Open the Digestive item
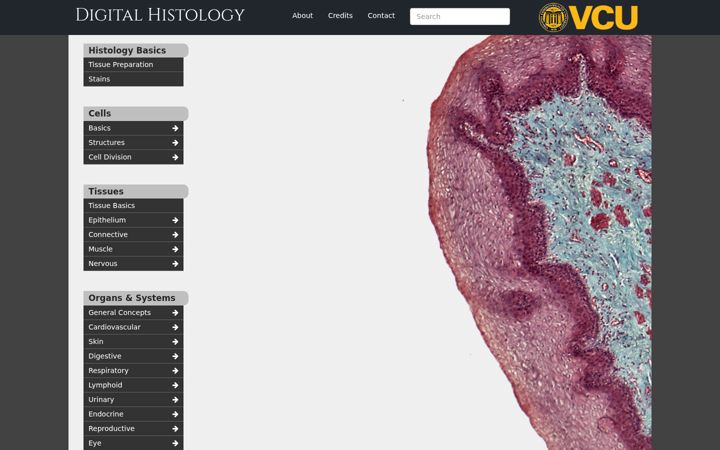720x450 pixels. 133,356
